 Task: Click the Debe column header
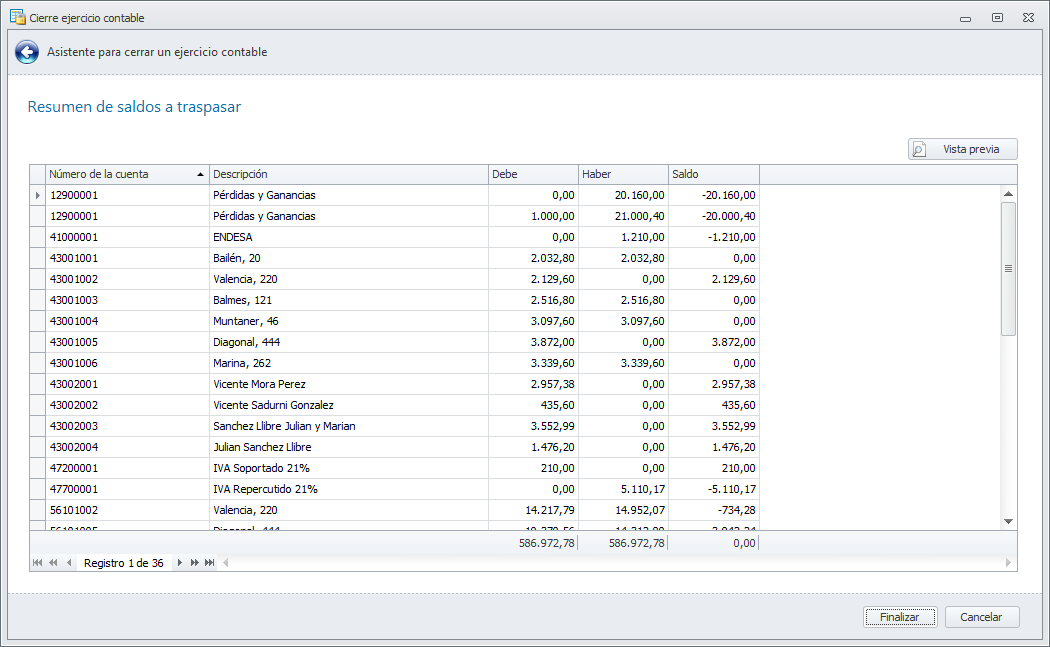point(533,174)
